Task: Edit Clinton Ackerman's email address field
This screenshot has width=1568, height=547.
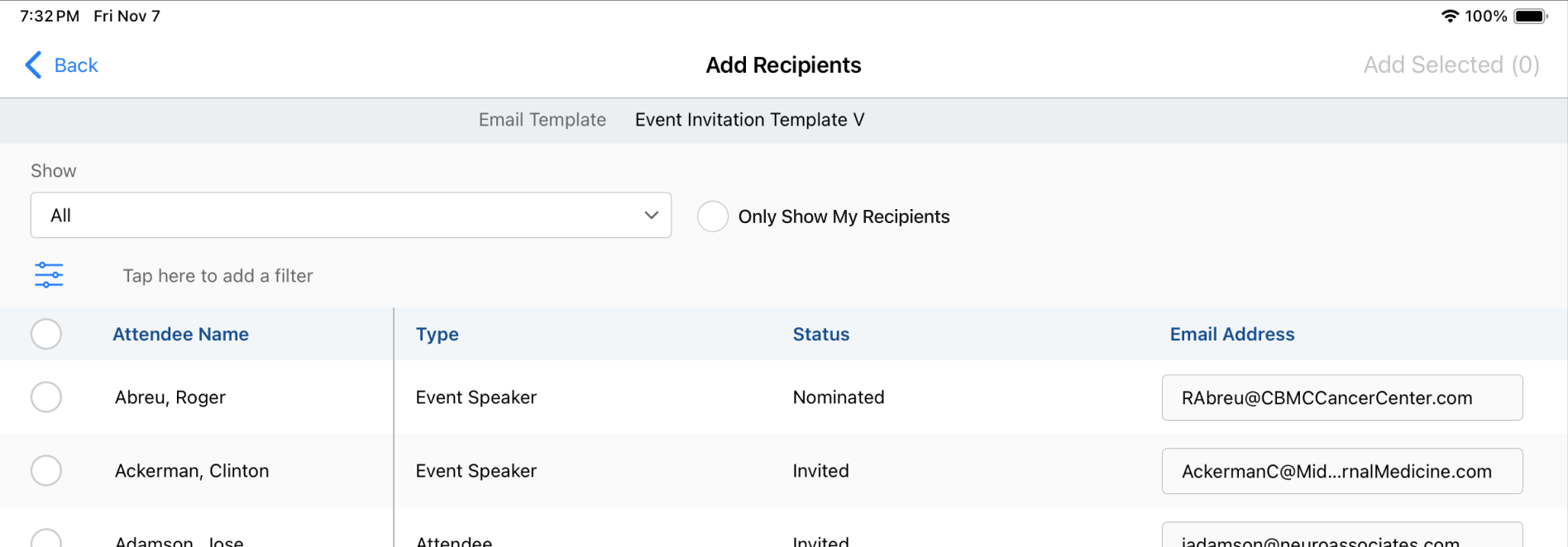Action: pyautogui.click(x=1341, y=472)
